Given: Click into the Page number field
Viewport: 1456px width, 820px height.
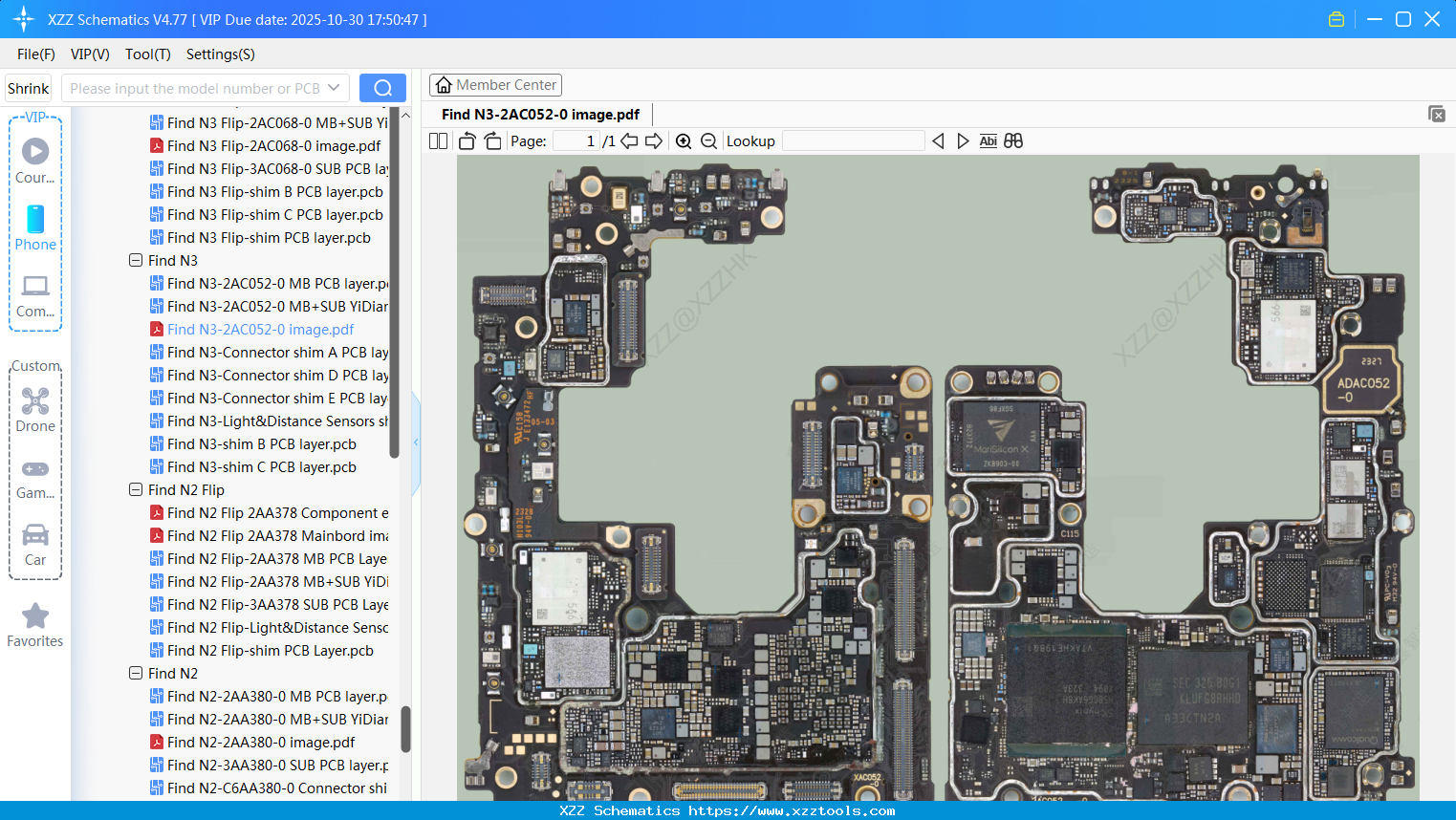Looking at the screenshot, I should 576,141.
